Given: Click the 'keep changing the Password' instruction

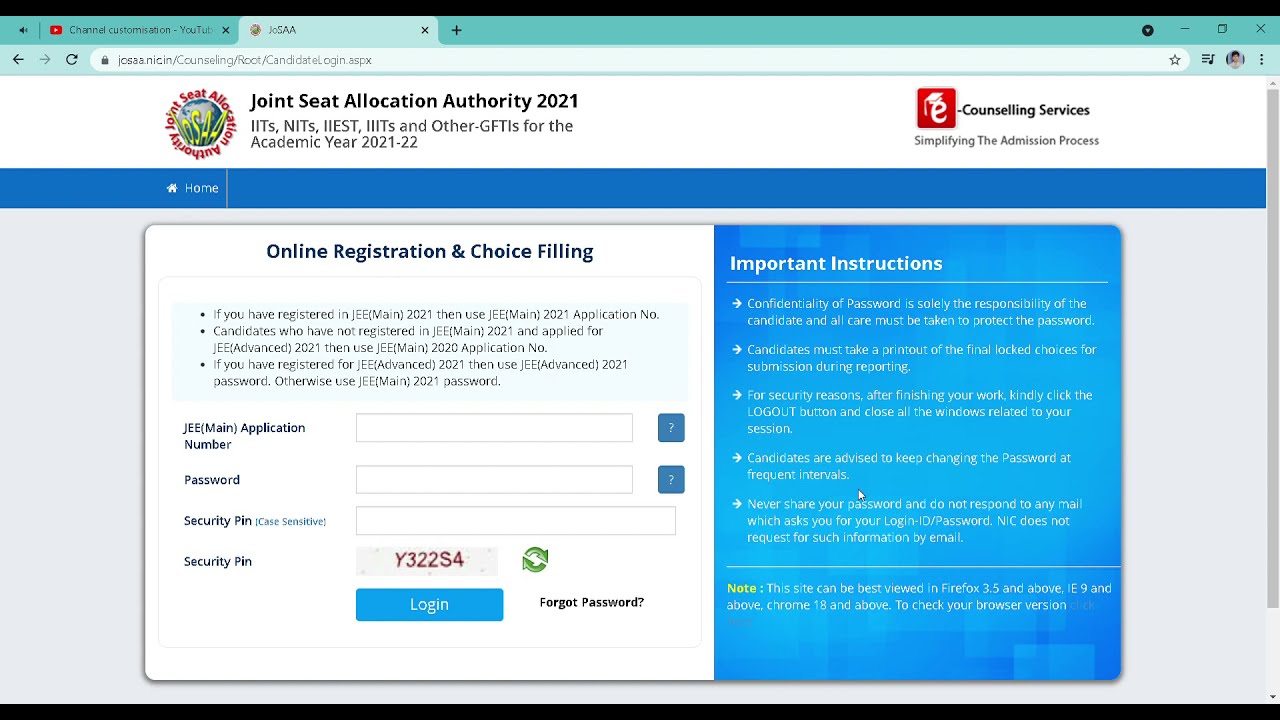Looking at the screenshot, I should [x=909, y=466].
